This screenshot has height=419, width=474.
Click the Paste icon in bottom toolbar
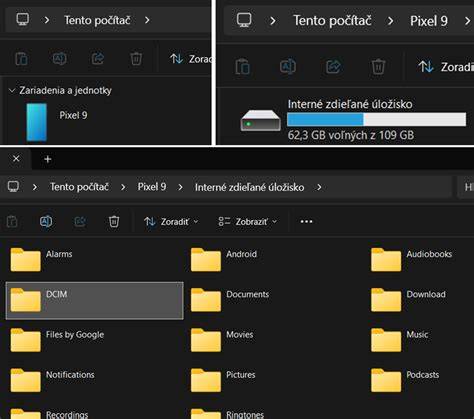[x=12, y=221]
